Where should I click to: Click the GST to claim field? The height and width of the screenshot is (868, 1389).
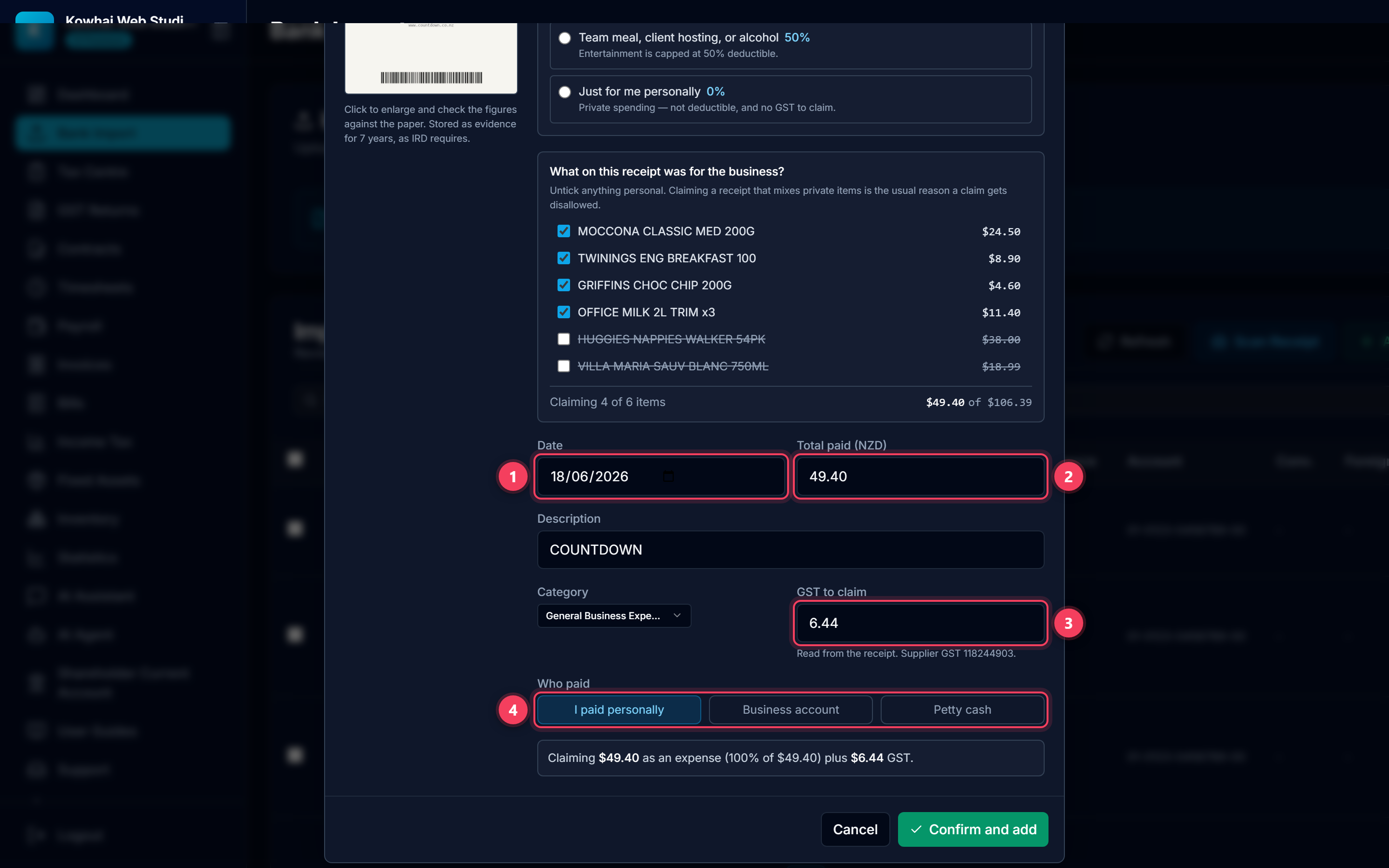point(920,623)
